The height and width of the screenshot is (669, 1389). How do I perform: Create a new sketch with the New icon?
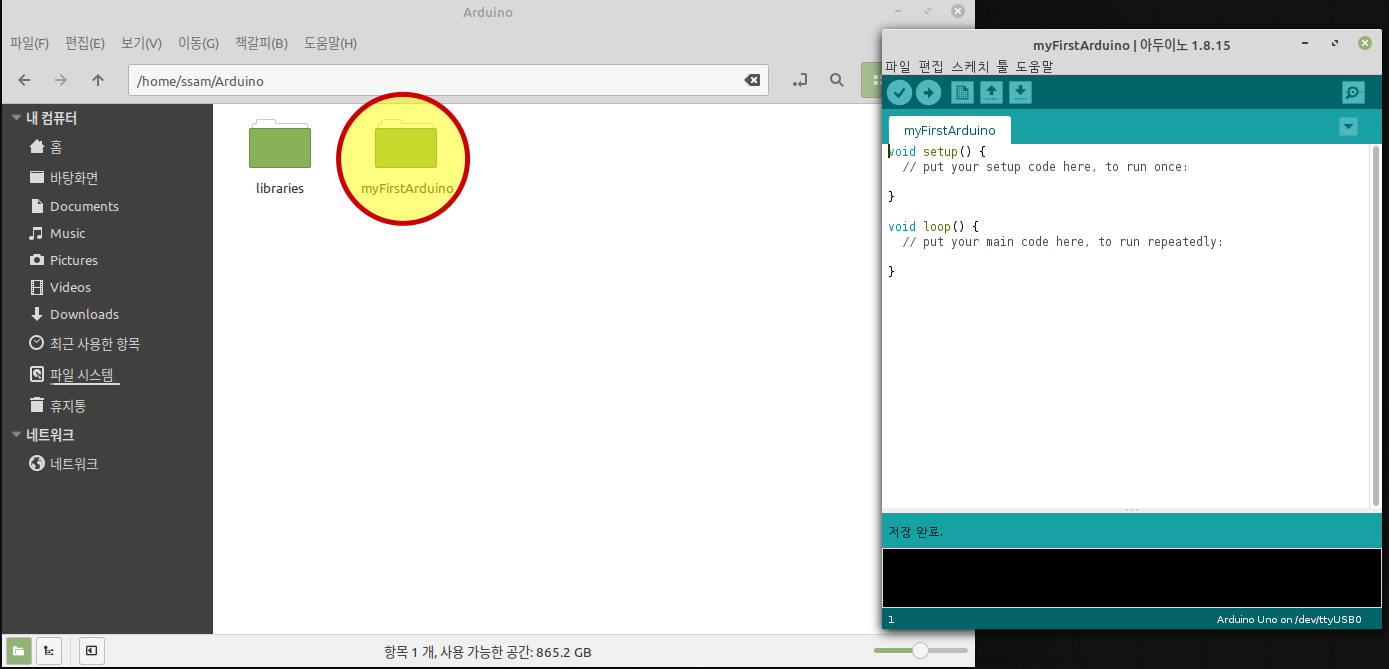962,93
